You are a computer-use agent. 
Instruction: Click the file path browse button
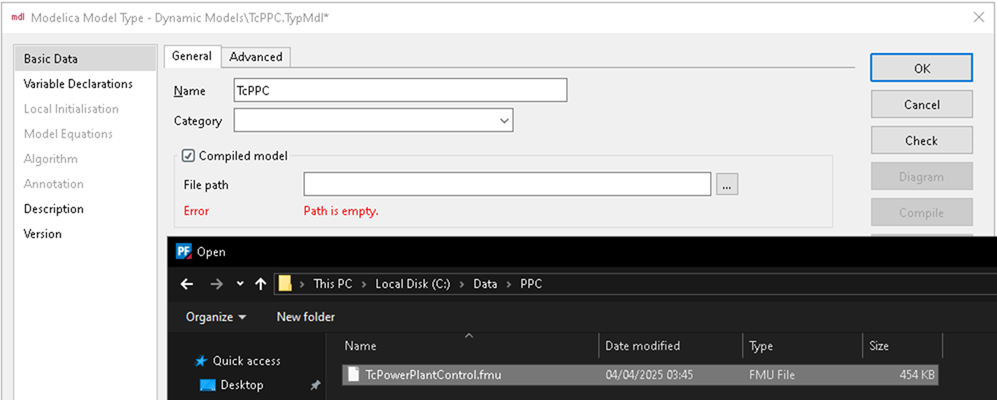727,184
